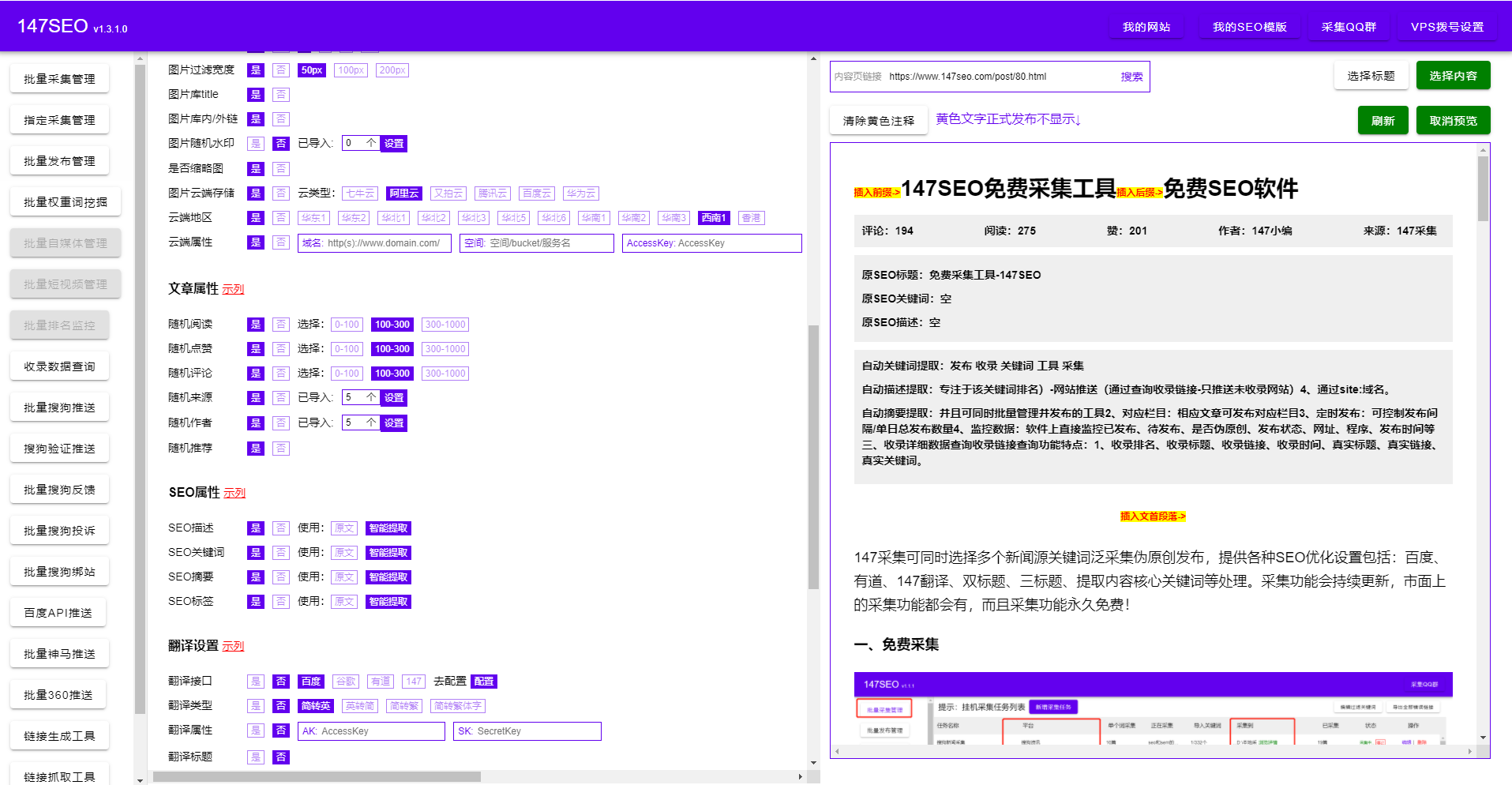Screen dimensions: 1512x785
Task: Select 是 for 翻译标题
Action: tap(256, 757)
